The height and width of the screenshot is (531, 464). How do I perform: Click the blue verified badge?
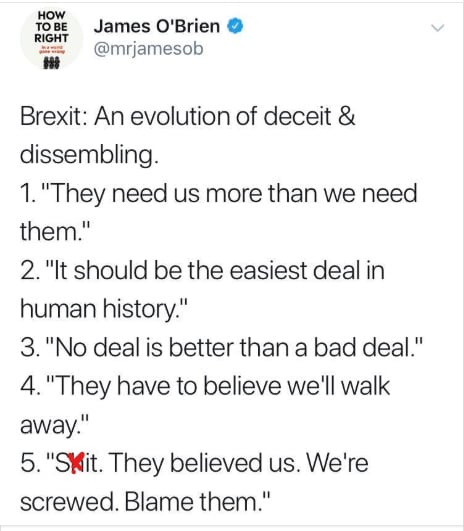click(x=235, y=26)
